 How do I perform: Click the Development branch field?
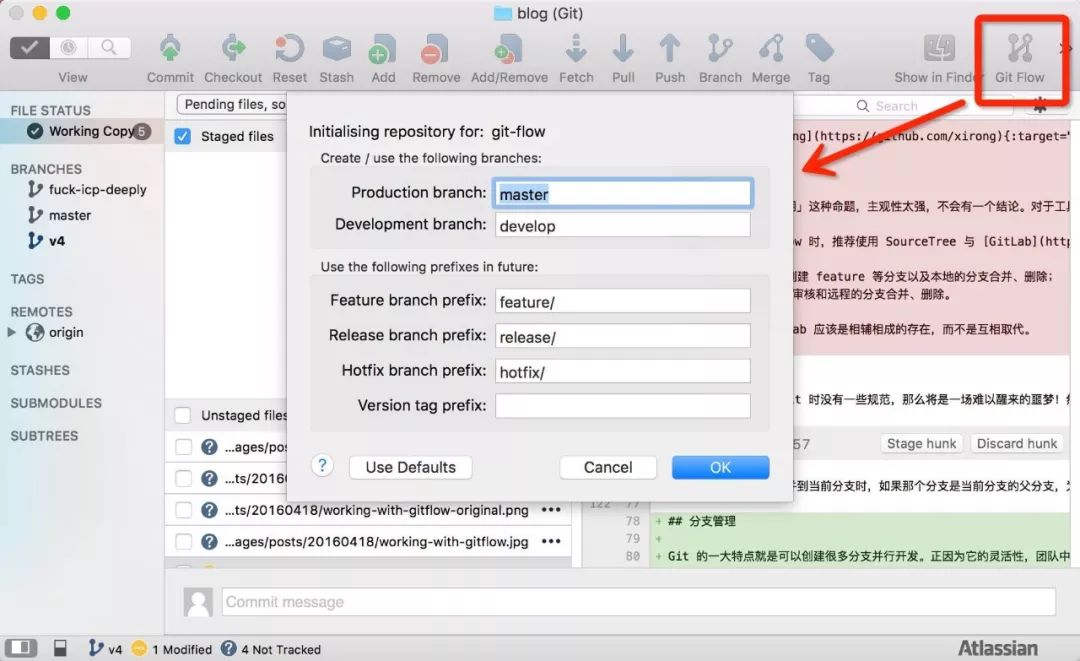pyautogui.click(x=623, y=225)
